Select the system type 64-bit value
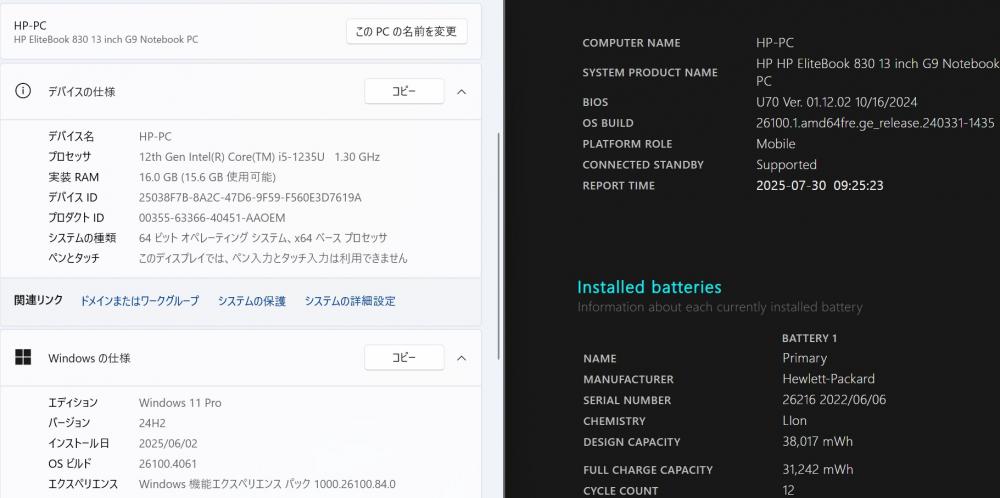Viewport: 1000px width, 498px height. coord(263,238)
